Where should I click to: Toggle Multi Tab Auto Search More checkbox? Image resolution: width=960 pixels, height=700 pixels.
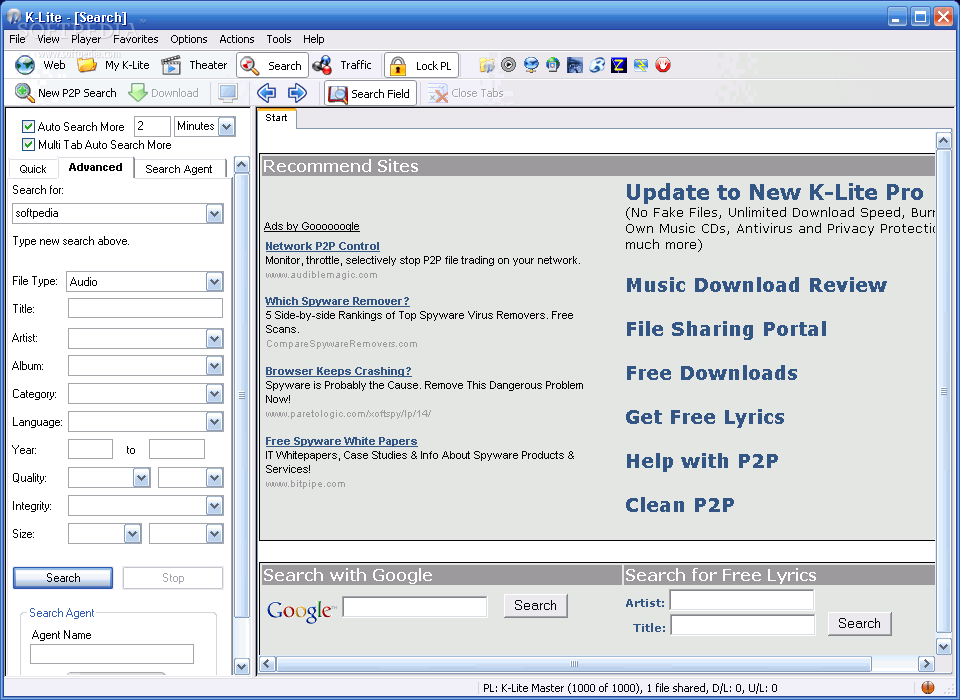(x=28, y=145)
